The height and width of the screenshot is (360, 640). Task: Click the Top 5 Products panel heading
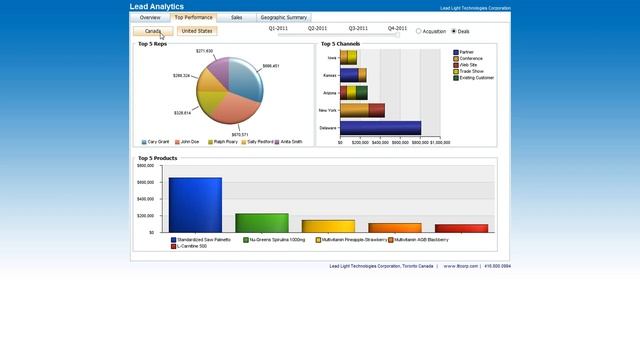tap(158, 158)
